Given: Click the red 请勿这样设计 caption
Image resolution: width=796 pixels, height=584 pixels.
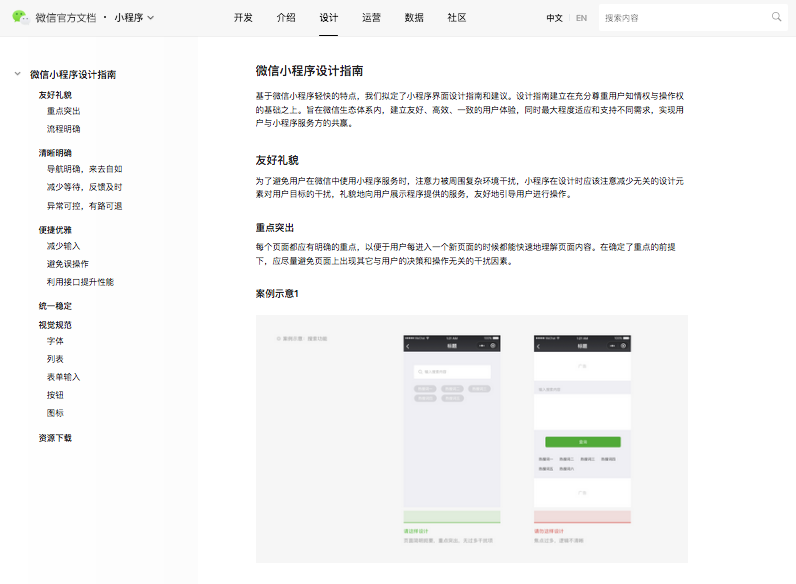Looking at the screenshot, I should point(549,531).
